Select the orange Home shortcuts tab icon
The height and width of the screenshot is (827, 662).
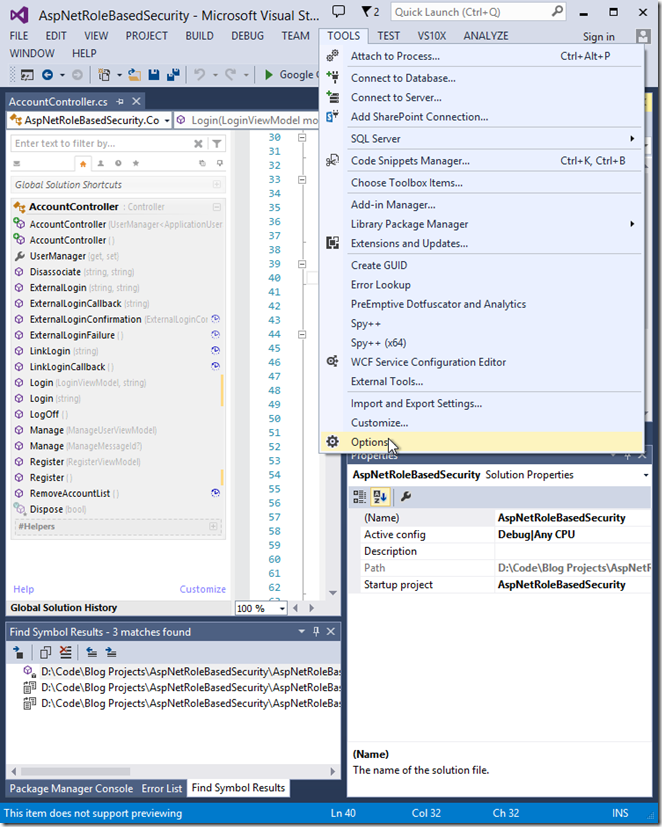click(83, 164)
